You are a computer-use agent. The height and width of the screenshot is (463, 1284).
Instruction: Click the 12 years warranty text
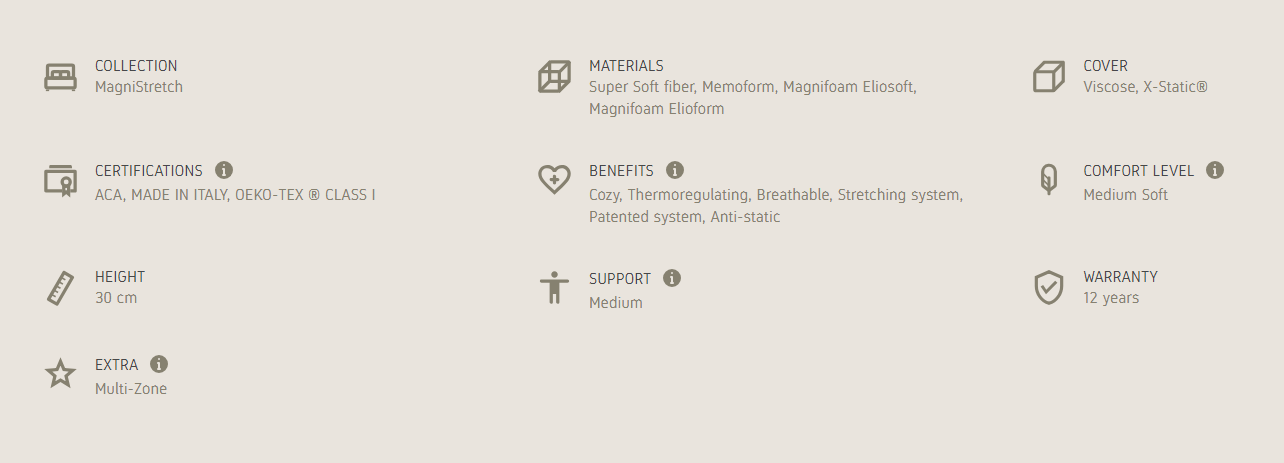1111,298
